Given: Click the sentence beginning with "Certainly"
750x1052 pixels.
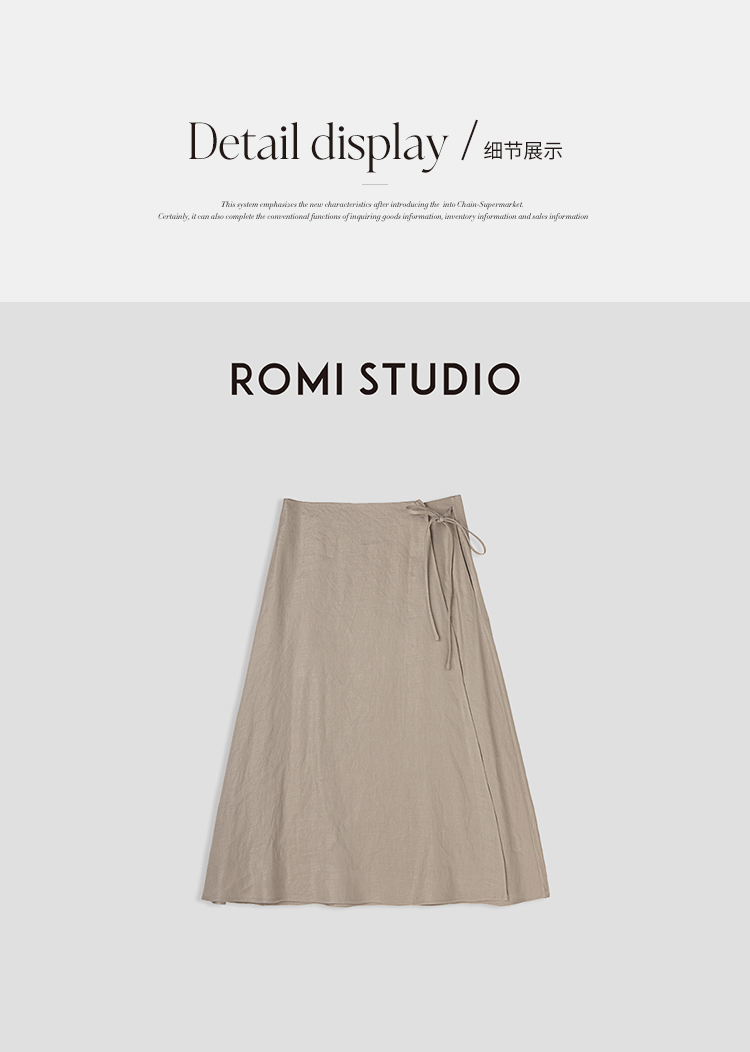Looking at the screenshot, I should tap(373, 217).
